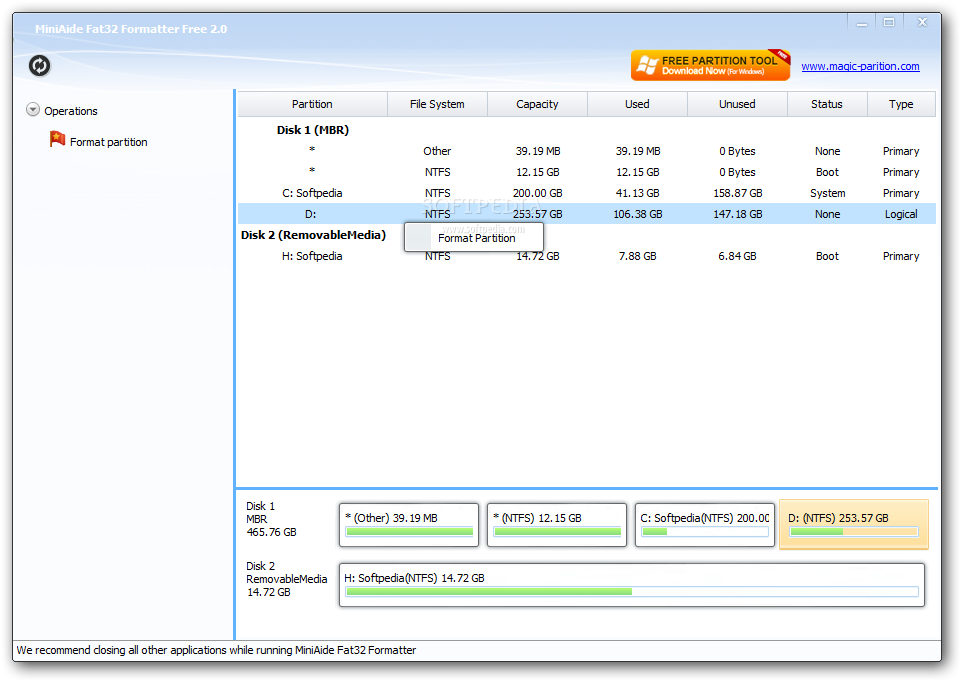Select the C: Softpedia partition row

587,193
